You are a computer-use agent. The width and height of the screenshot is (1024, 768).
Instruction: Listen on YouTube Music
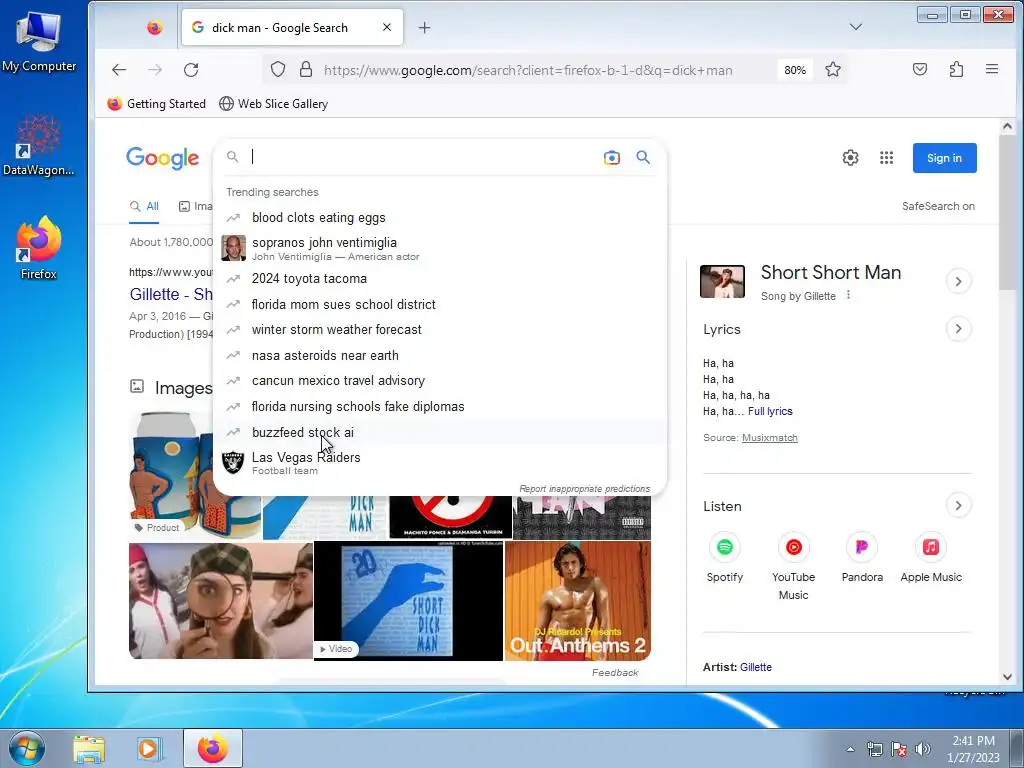(793, 567)
